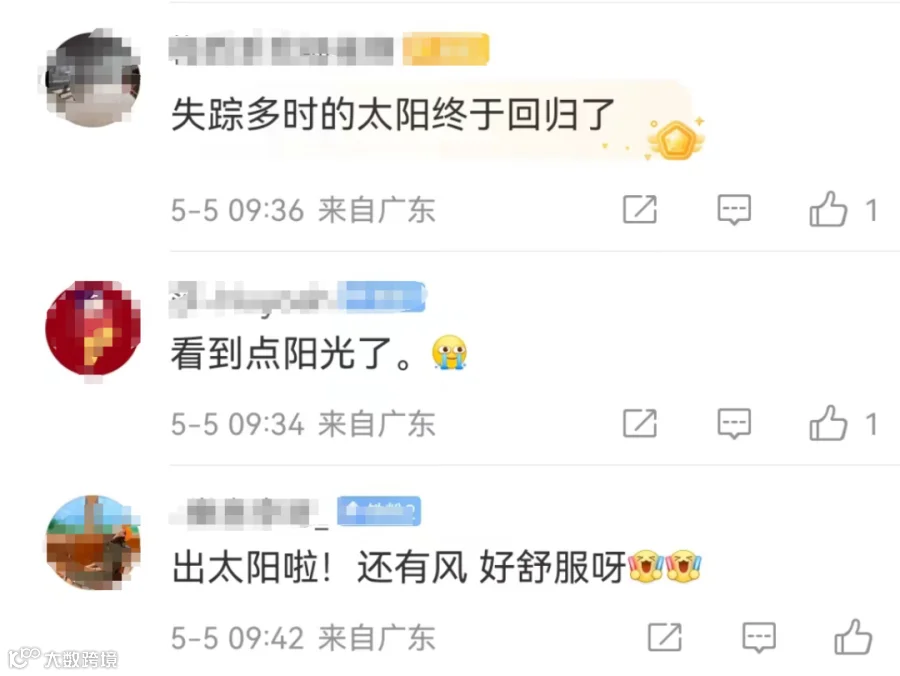Tap the blue badge beside third username
Viewport: 900px width, 676px height.
pos(379,511)
